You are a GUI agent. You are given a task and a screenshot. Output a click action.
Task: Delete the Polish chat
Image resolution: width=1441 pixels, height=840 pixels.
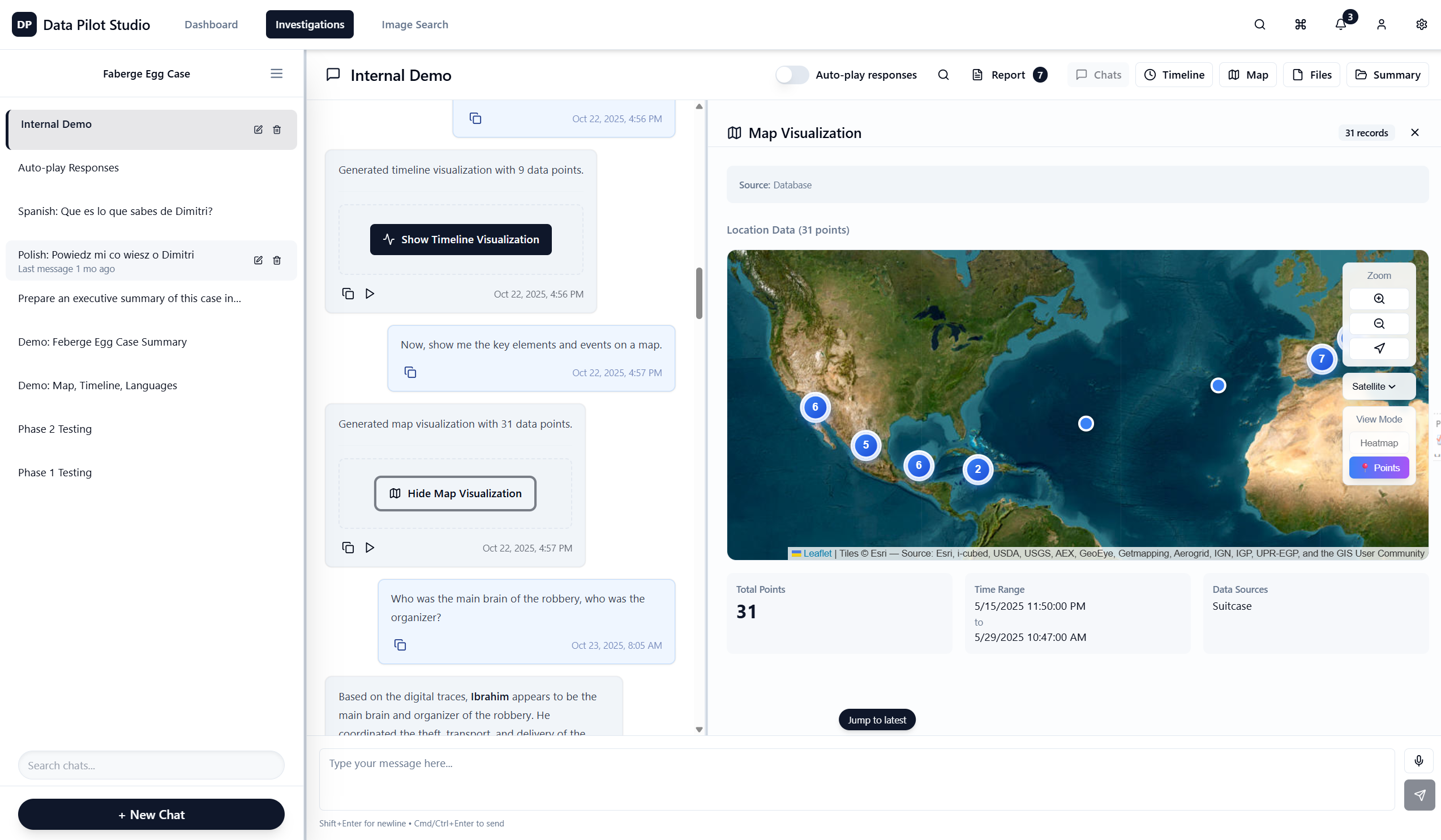277,261
